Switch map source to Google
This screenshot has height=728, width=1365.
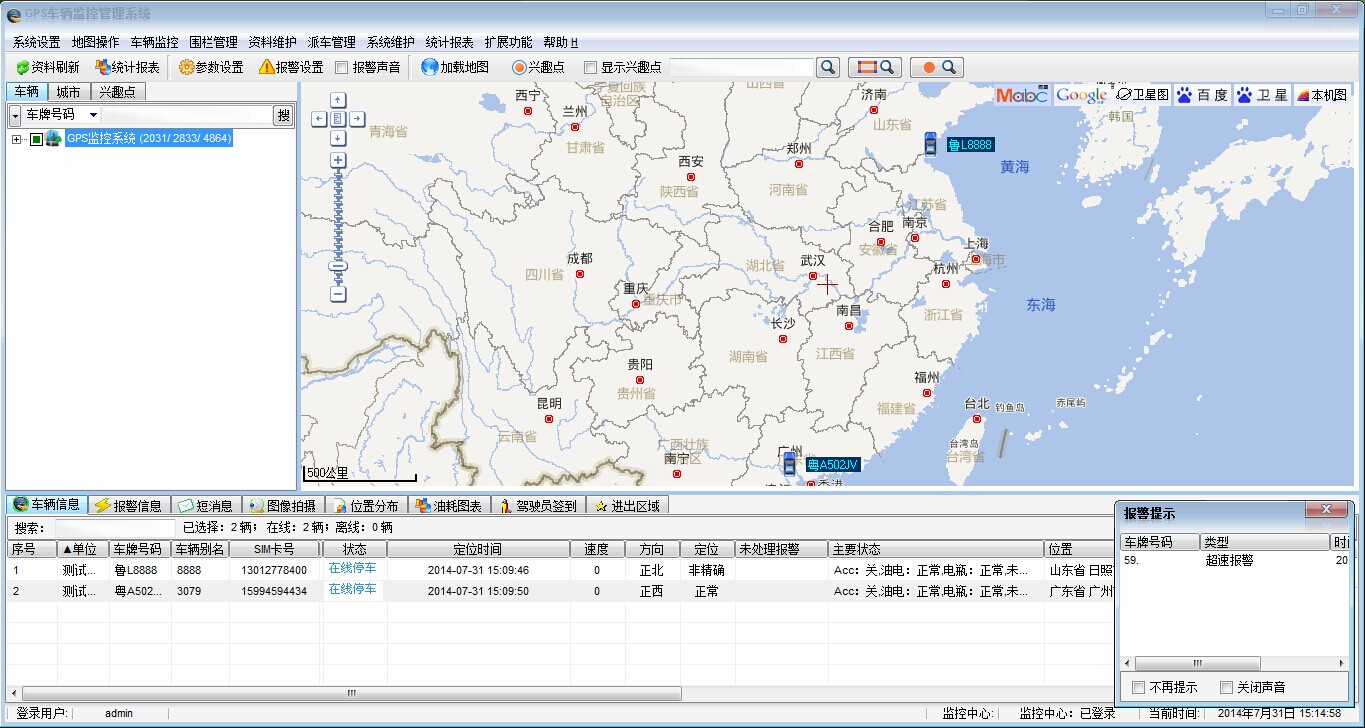click(x=1081, y=95)
